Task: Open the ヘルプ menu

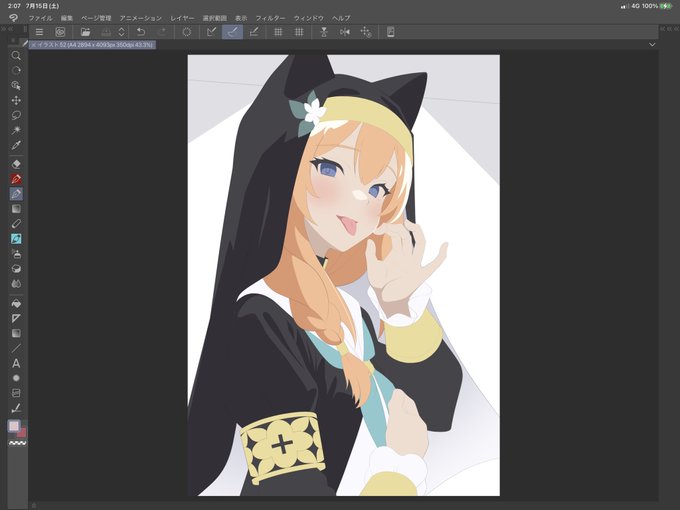Action: (341, 18)
